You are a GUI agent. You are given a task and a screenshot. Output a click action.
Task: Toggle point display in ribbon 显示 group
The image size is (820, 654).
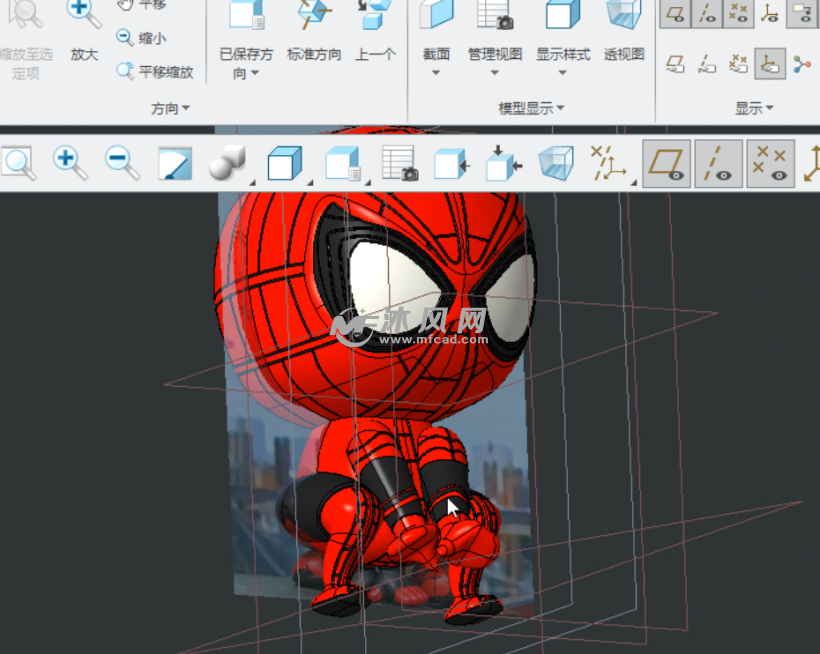738,14
